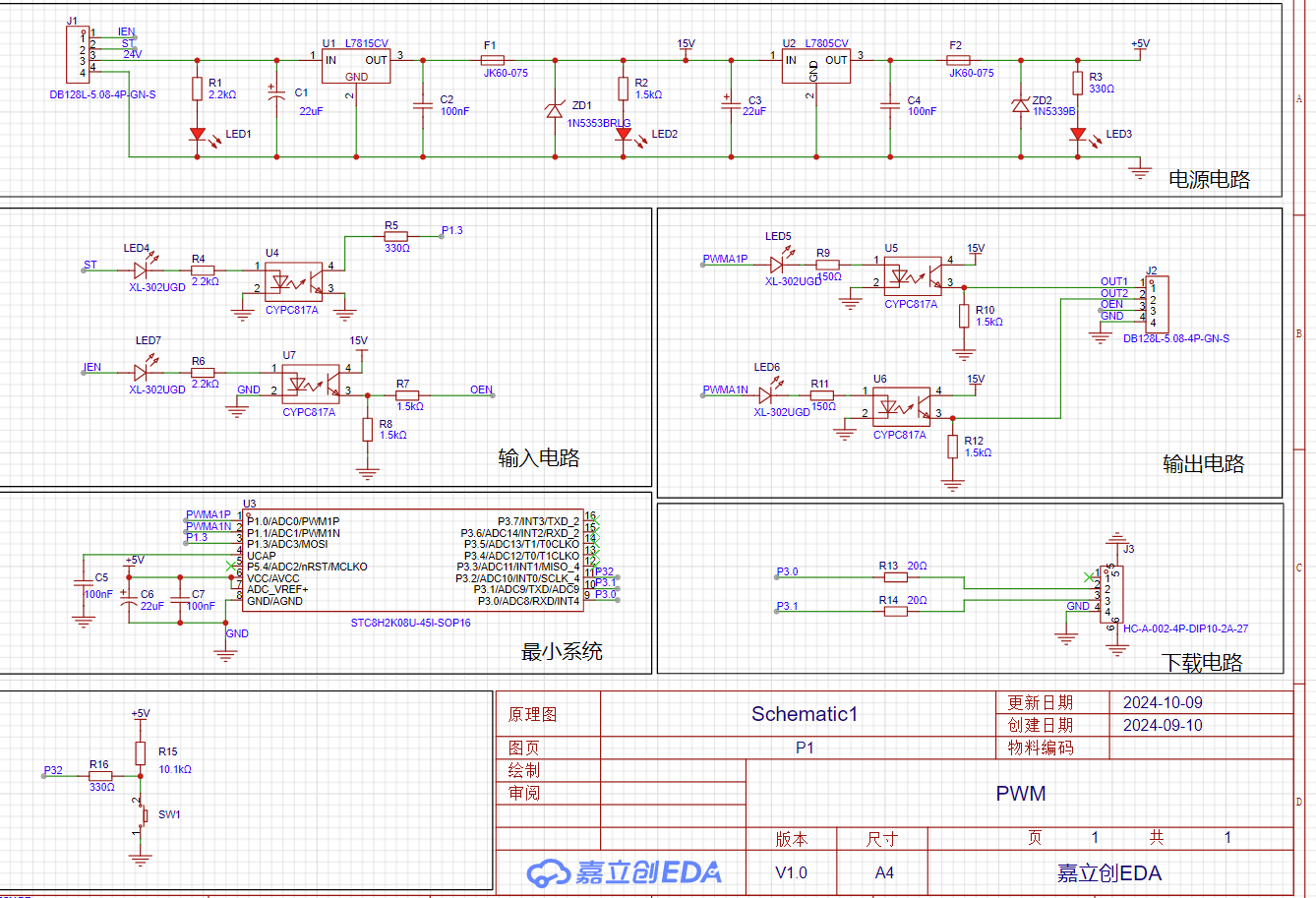Select Zener diode ZD2 symbol

click(x=1021, y=104)
